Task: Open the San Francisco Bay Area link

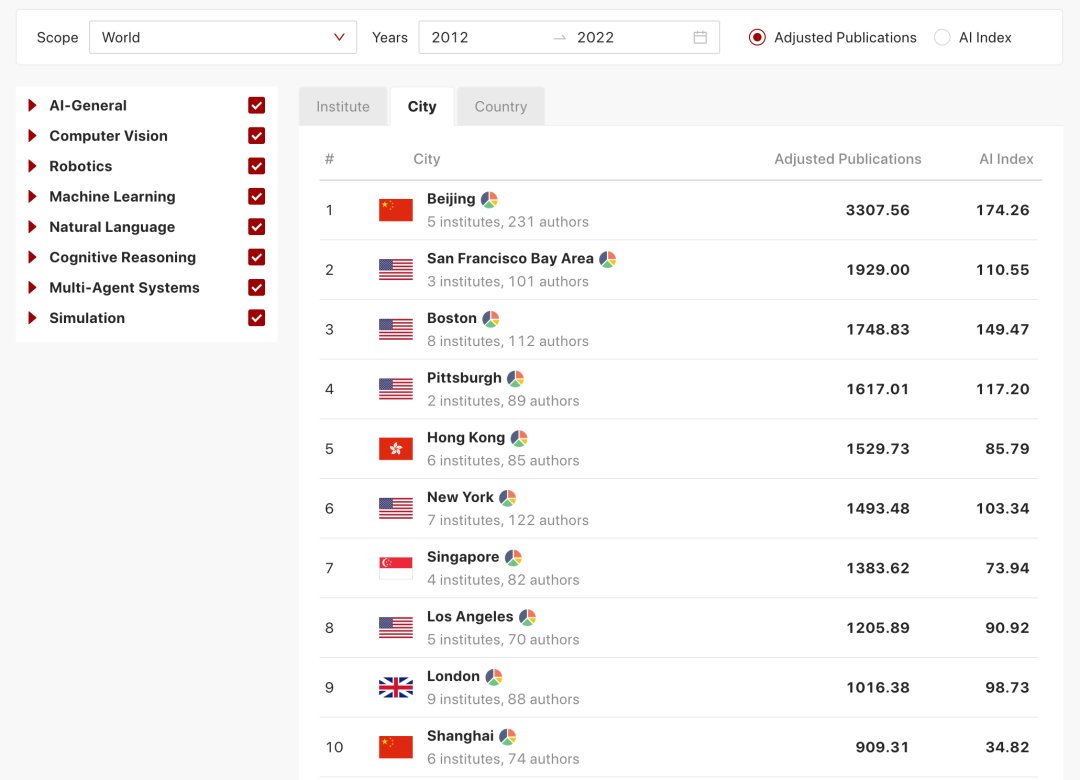Action: 510,258
